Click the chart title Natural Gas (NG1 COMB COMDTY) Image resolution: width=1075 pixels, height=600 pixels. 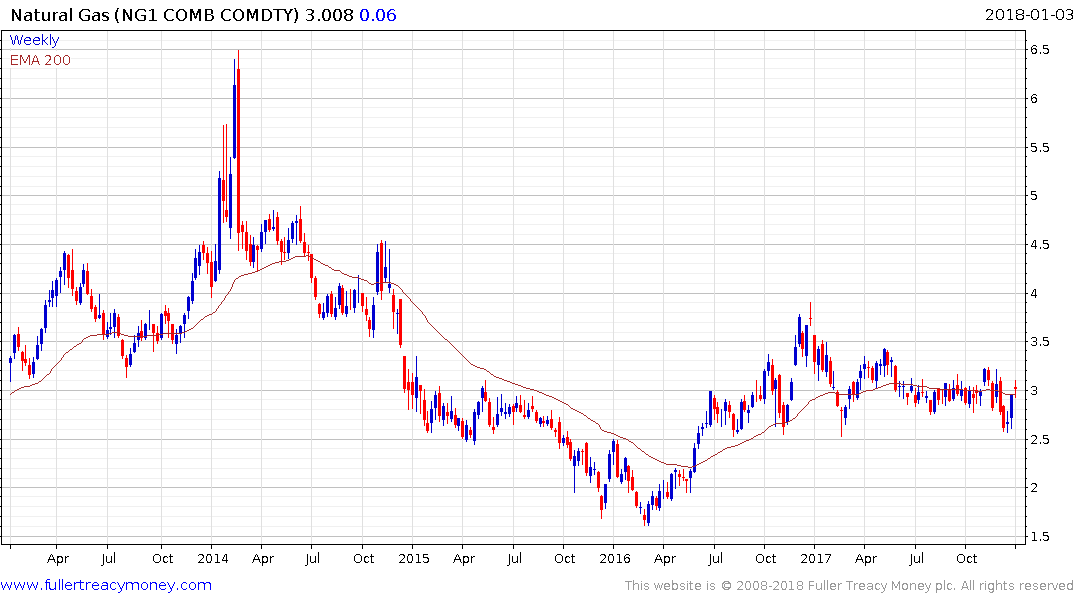(155, 15)
